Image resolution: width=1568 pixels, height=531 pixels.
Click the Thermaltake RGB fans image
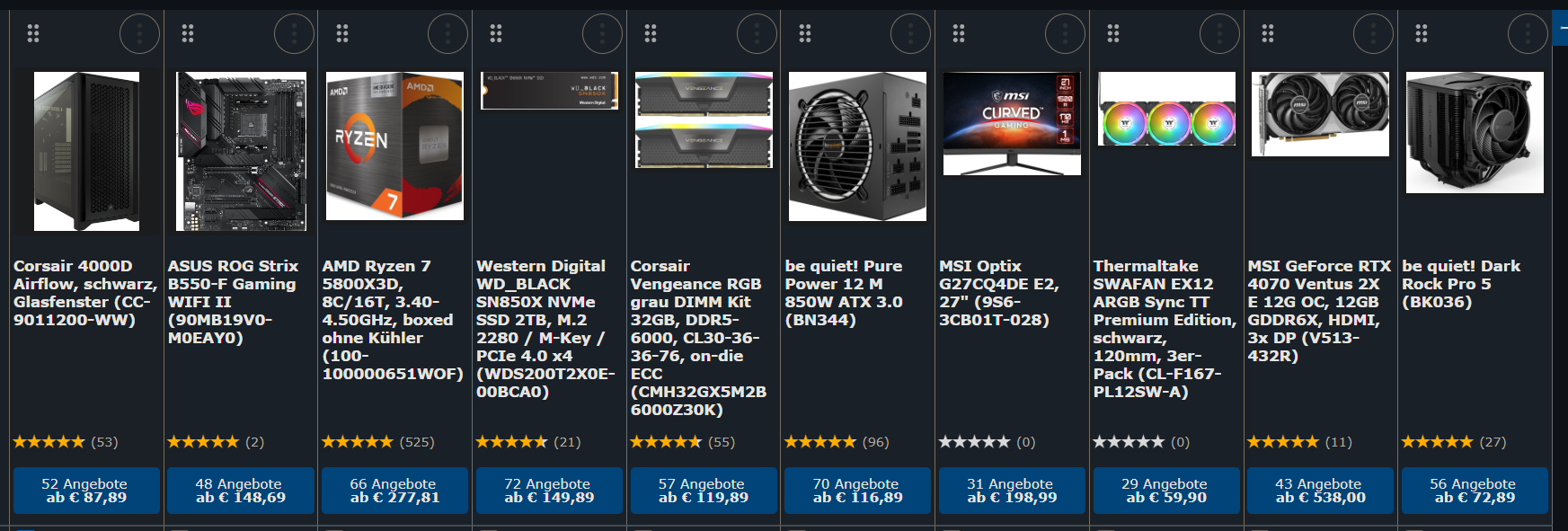point(1166,109)
